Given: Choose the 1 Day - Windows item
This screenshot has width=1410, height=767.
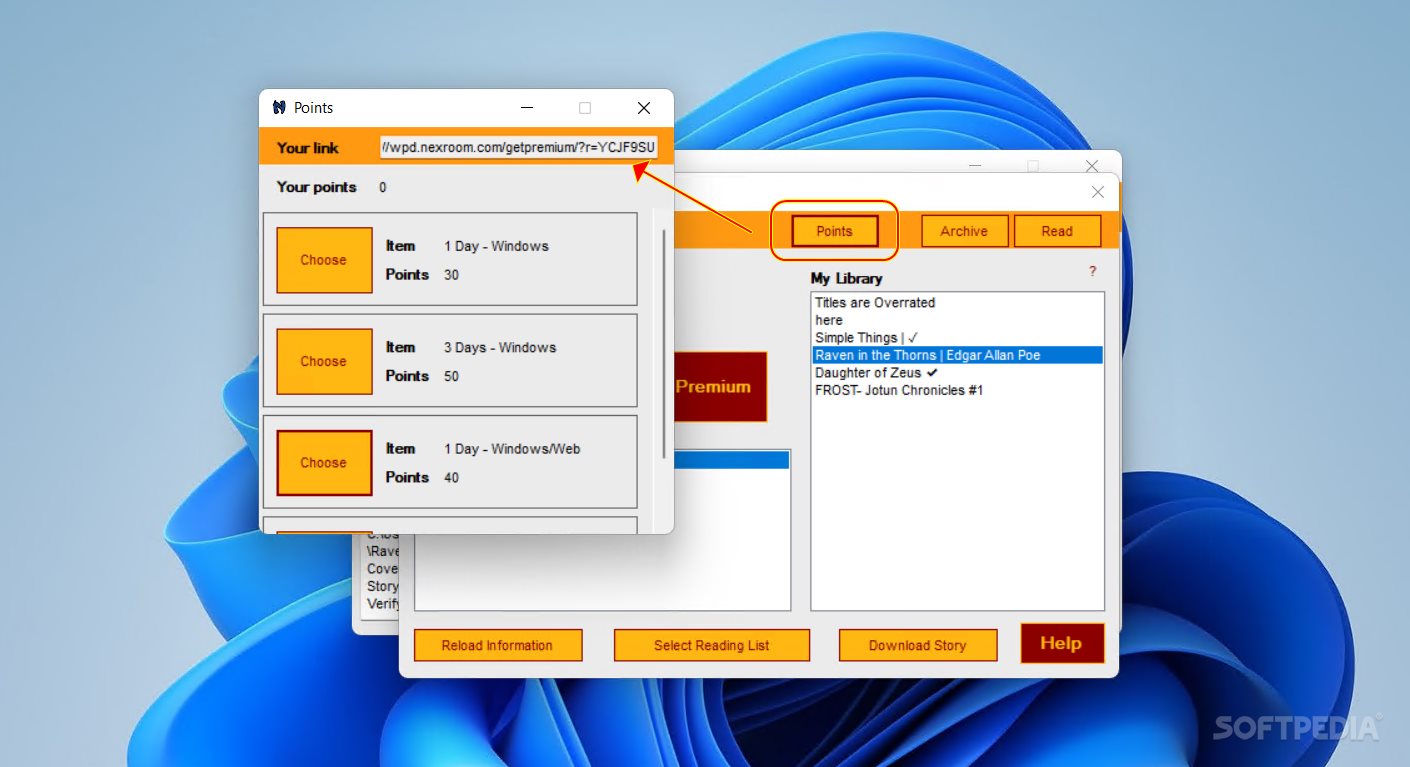Looking at the screenshot, I should 324,260.
